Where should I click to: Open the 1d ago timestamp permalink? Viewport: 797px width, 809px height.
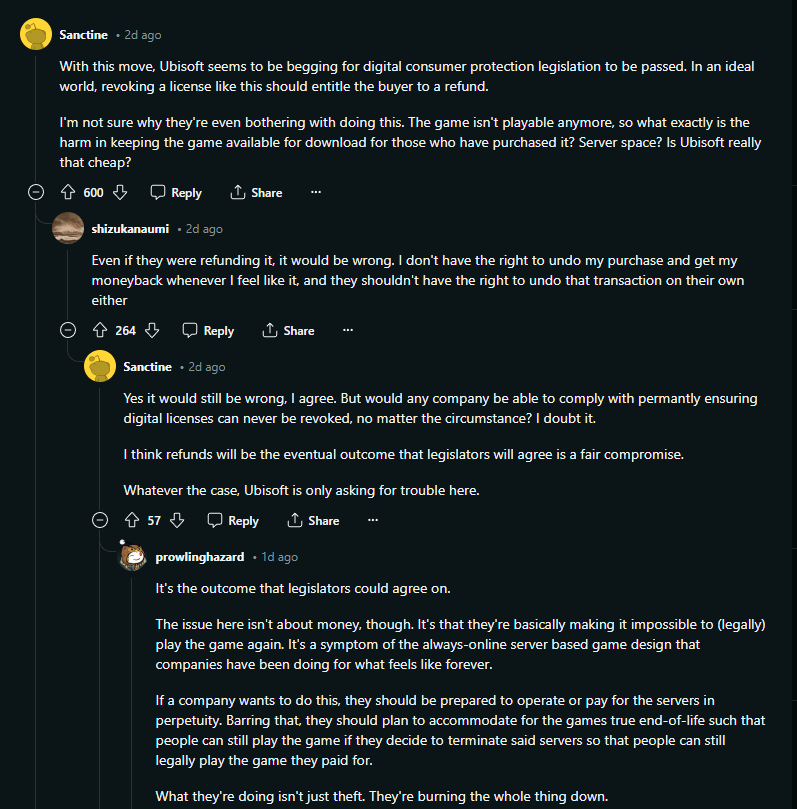(x=280, y=557)
